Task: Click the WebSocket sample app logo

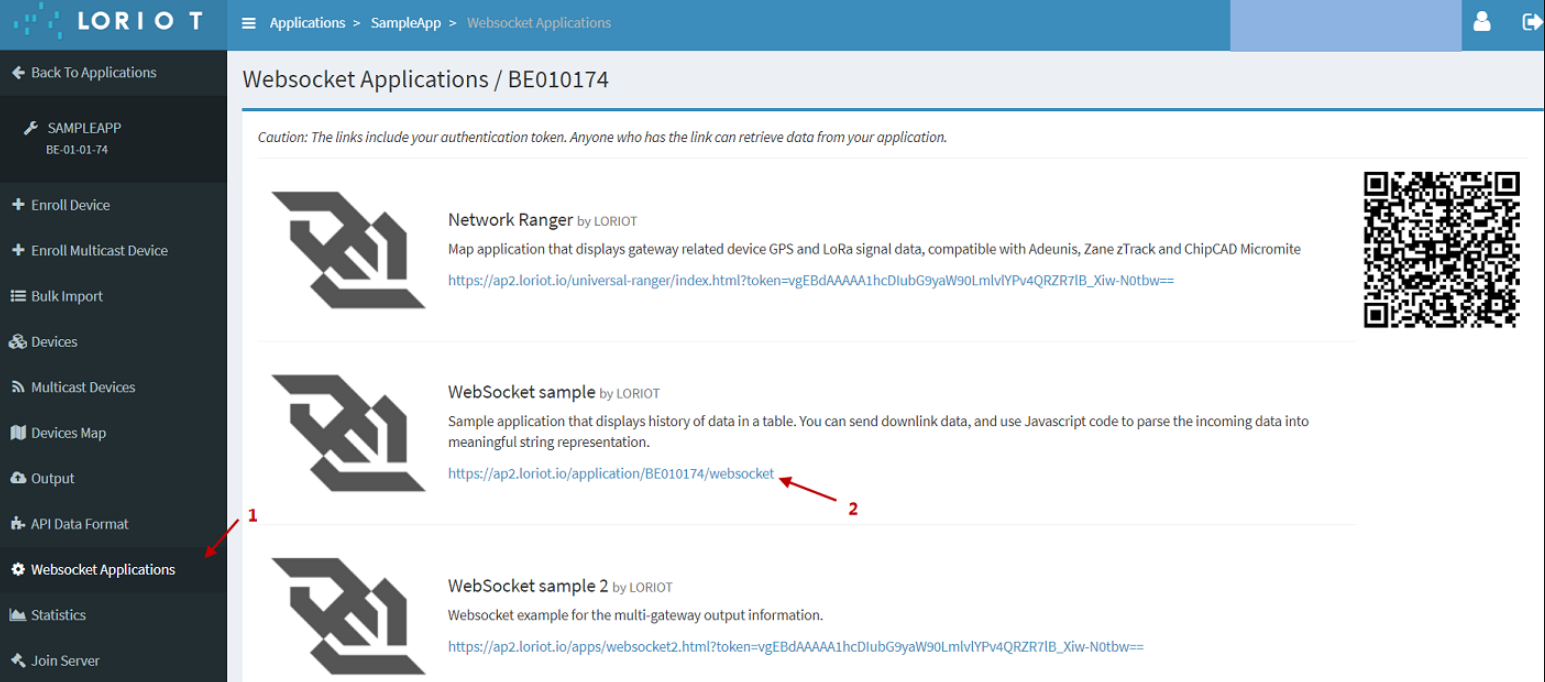Action: click(x=348, y=433)
